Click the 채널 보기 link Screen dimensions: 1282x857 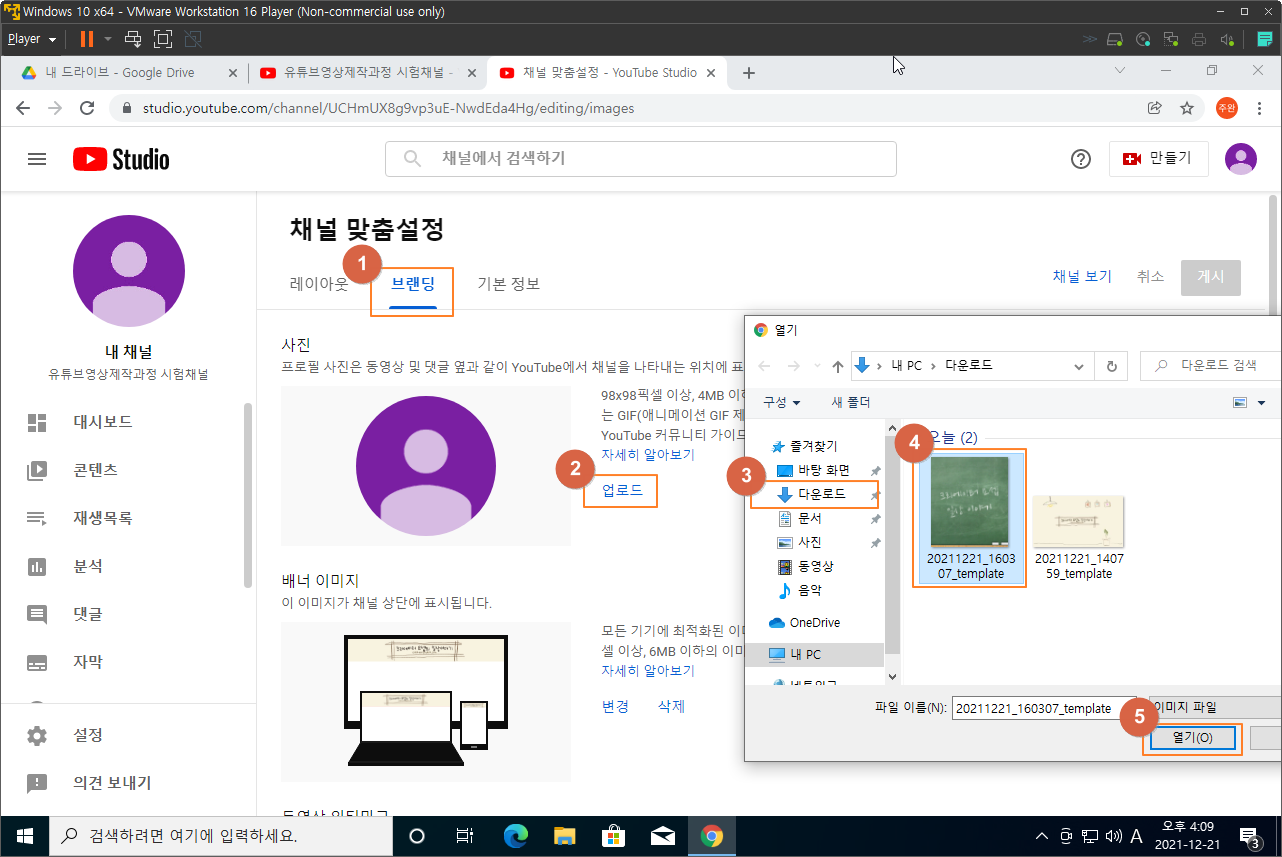tap(1082, 277)
